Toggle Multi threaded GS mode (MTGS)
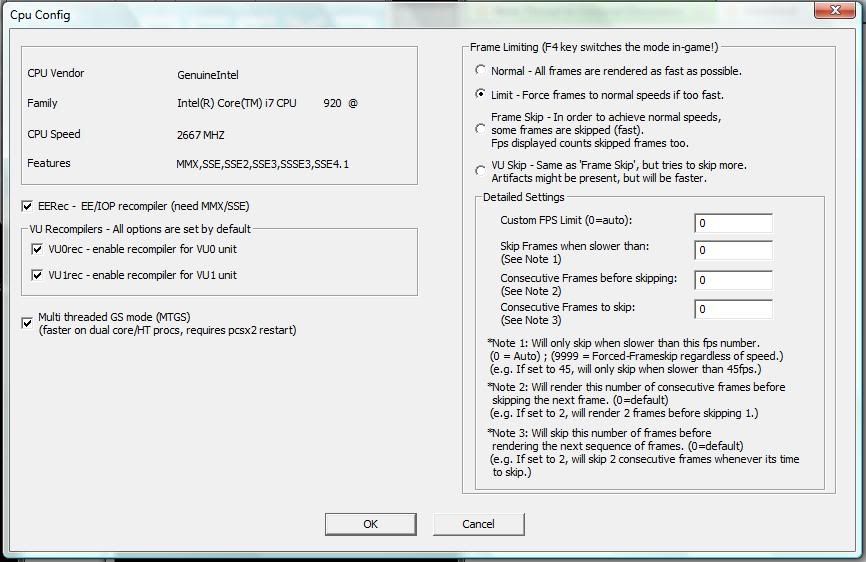This screenshot has height=562, width=866. click(27, 323)
